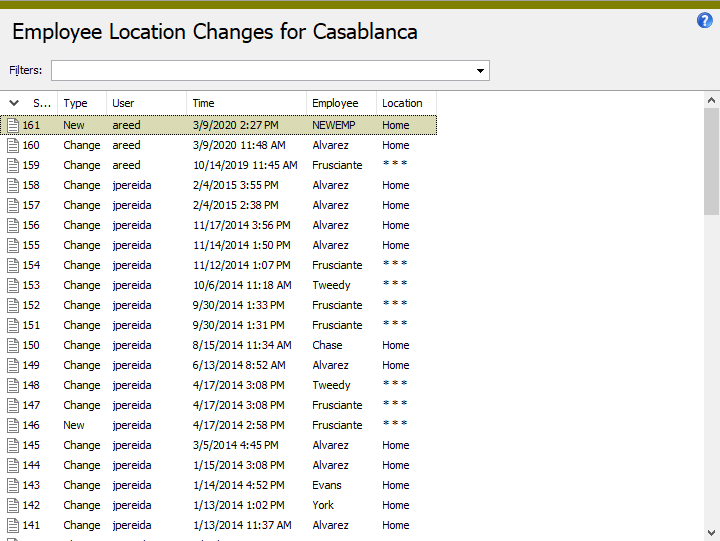Select the Evans entry in row 143

tap(327, 485)
